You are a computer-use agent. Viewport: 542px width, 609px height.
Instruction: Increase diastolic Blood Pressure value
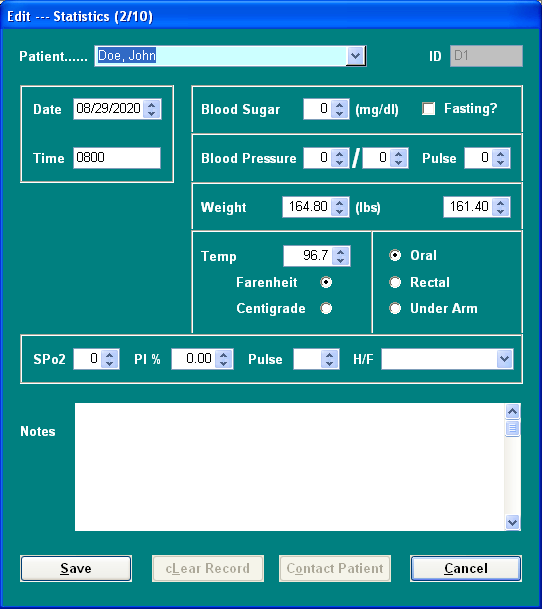click(399, 153)
